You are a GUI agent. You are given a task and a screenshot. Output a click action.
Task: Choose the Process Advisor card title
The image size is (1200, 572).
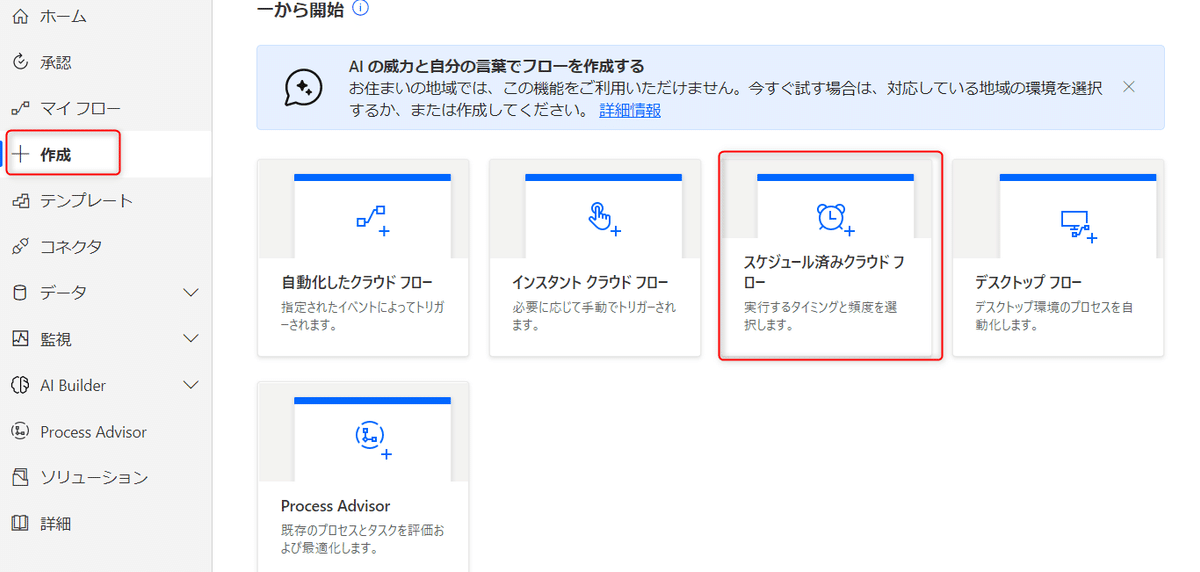click(x=336, y=505)
